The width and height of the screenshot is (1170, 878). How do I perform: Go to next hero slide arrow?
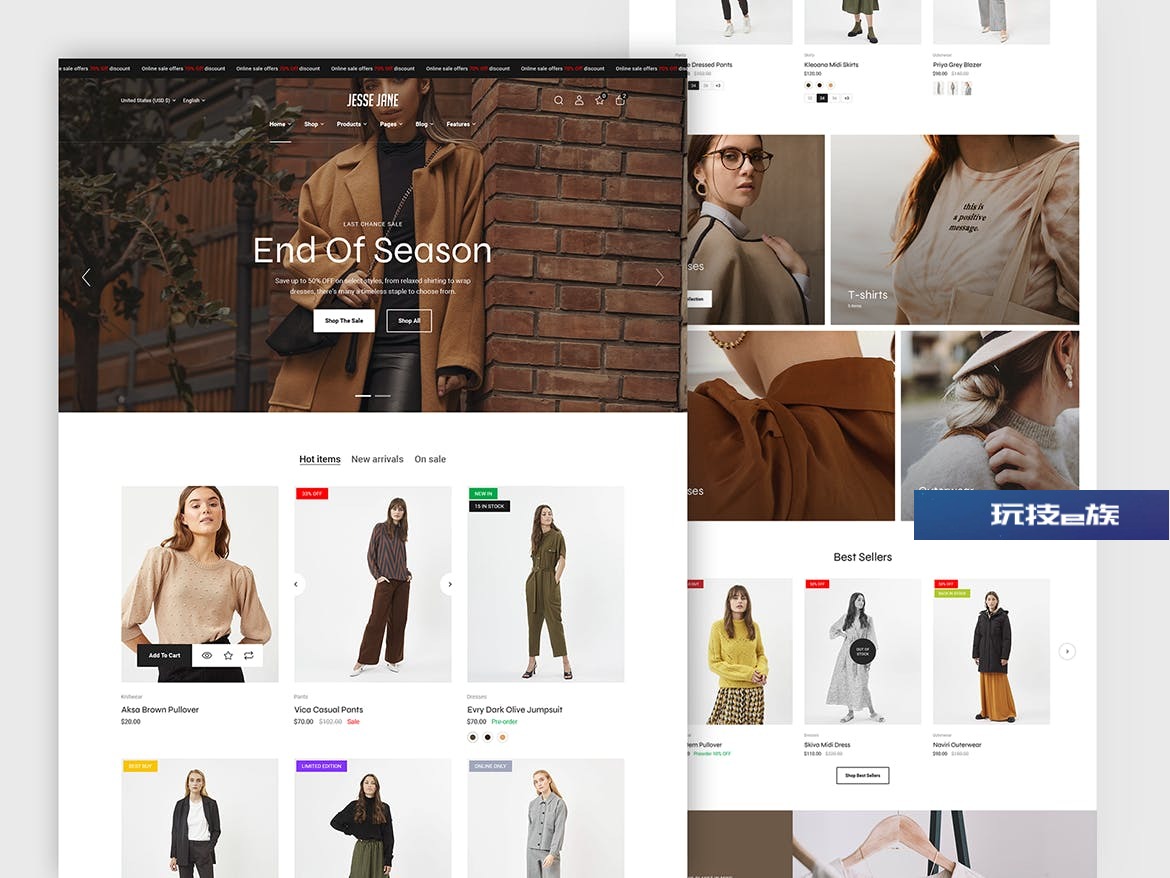(x=660, y=277)
